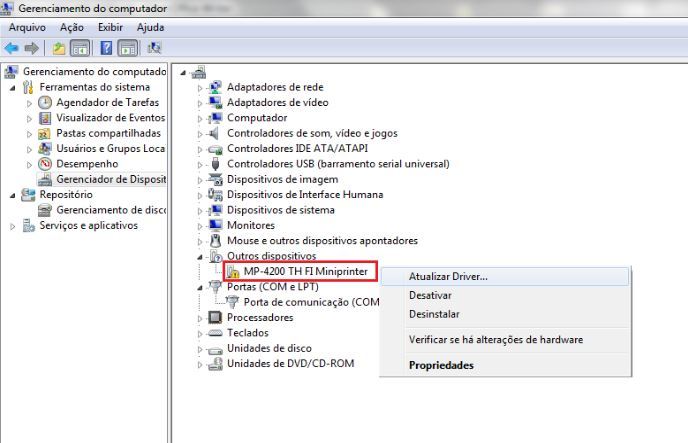Click the Desempenho performance icon
Image resolution: width=688 pixels, height=443 pixels.
[45, 164]
